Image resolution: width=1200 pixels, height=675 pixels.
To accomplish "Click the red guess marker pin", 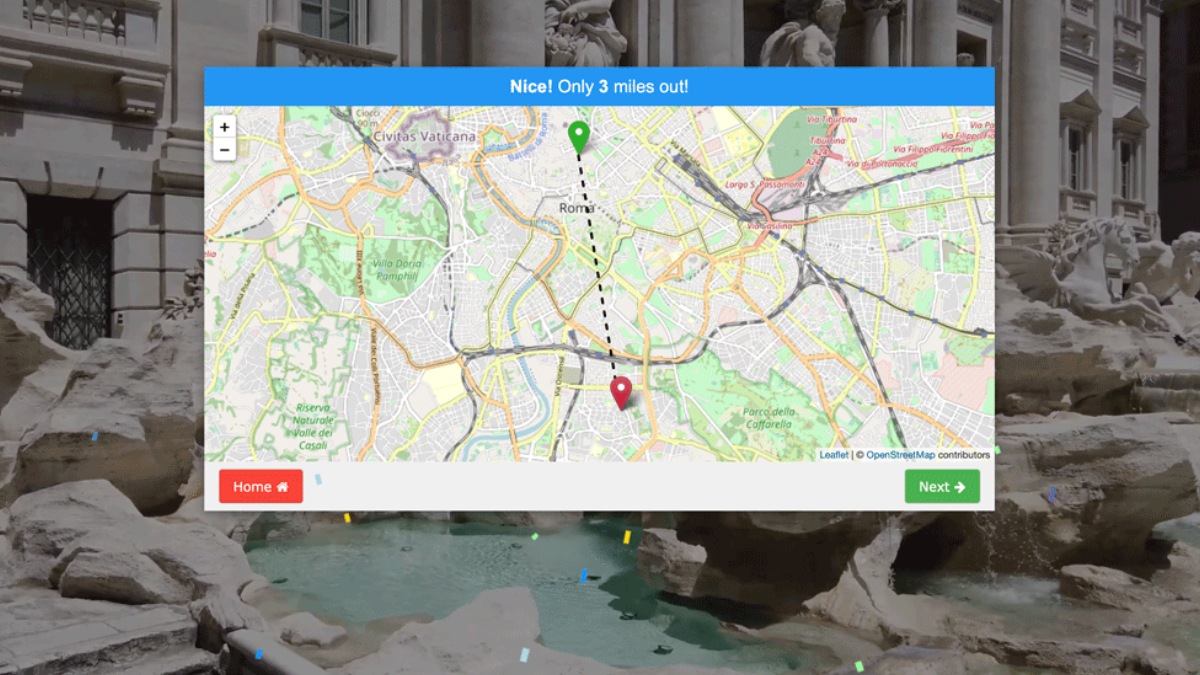I will (x=621, y=391).
